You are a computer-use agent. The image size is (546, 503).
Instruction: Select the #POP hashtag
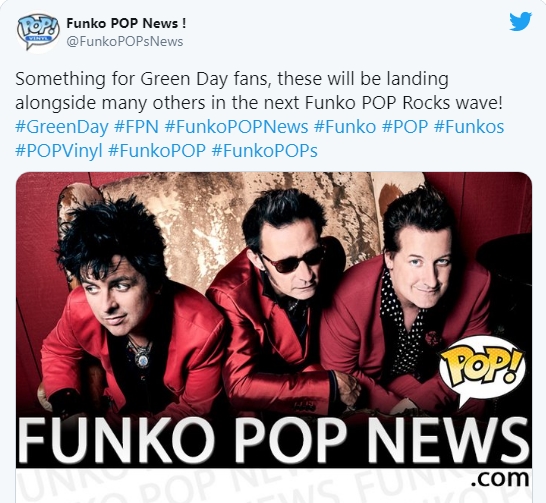[405, 127]
